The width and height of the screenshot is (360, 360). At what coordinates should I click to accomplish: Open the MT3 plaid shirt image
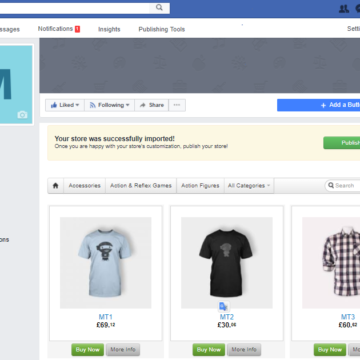(331, 263)
